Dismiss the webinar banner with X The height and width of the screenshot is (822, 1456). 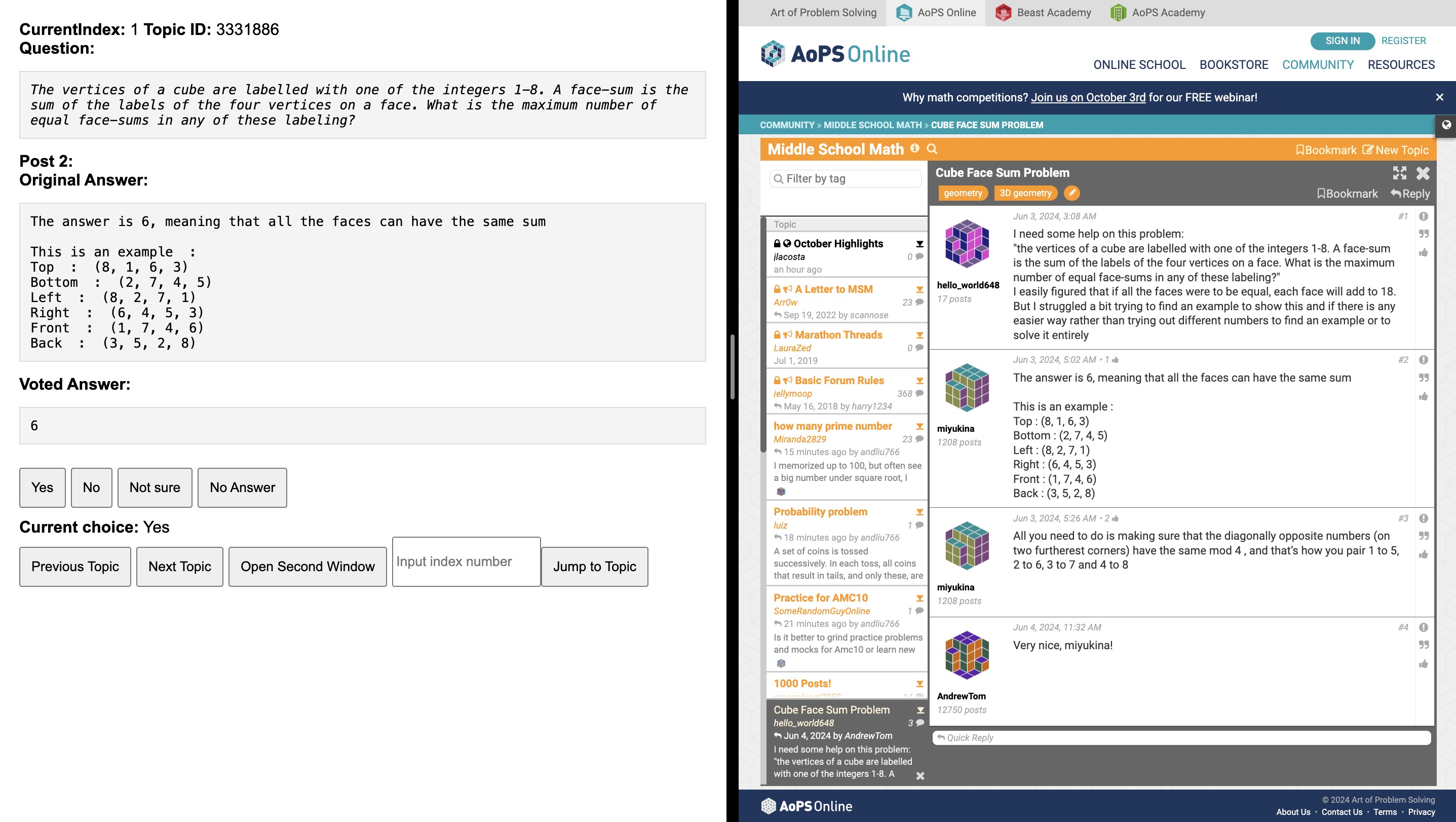pyautogui.click(x=1439, y=97)
